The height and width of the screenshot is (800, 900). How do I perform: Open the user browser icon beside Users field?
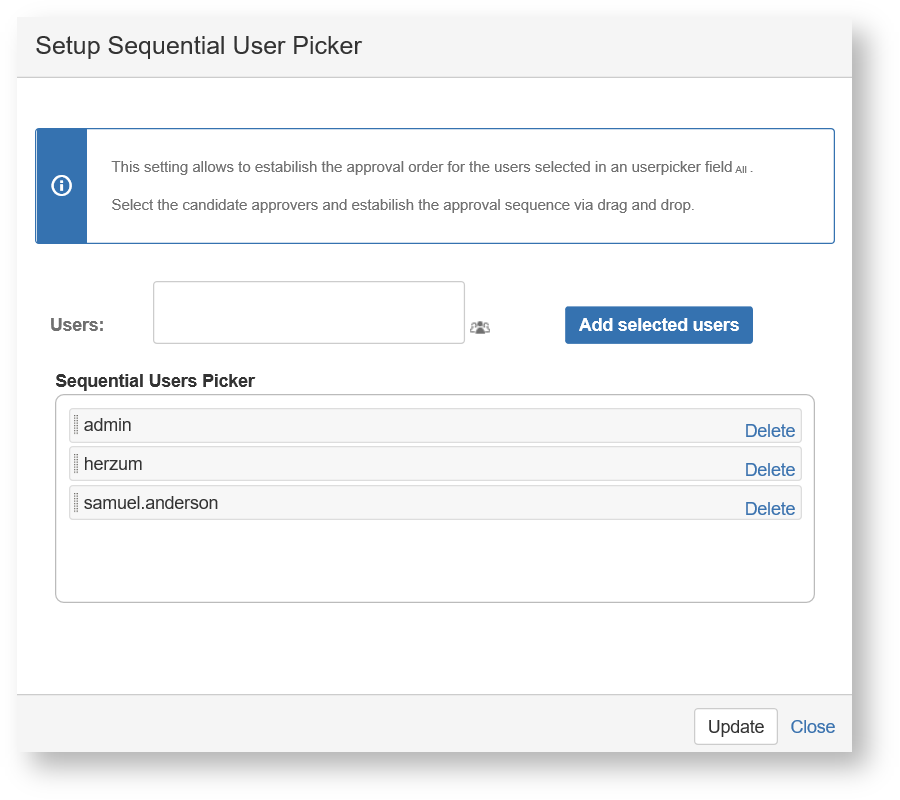pyautogui.click(x=480, y=327)
